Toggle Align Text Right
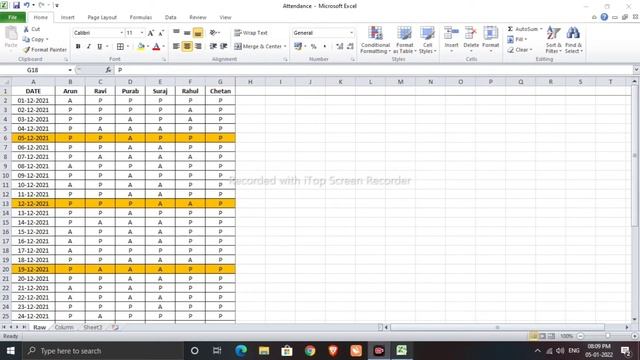This screenshot has width=640, height=360. tap(198, 46)
